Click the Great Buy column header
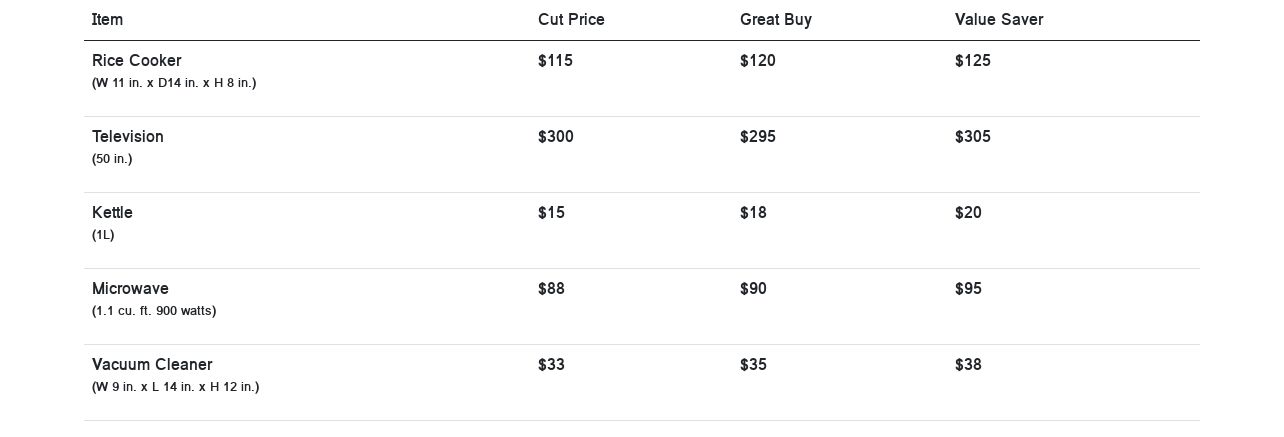 (x=776, y=20)
